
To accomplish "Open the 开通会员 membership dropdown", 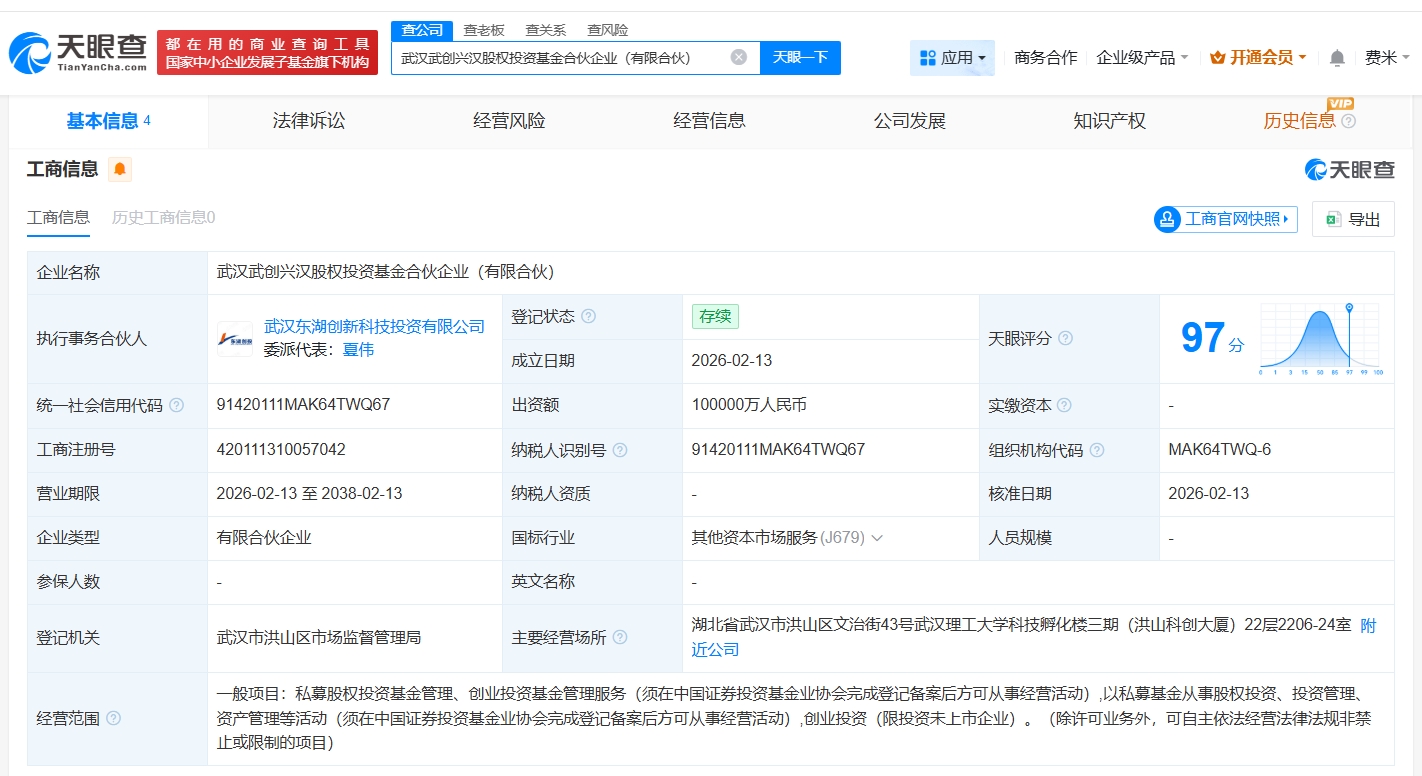I will point(1258,58).
